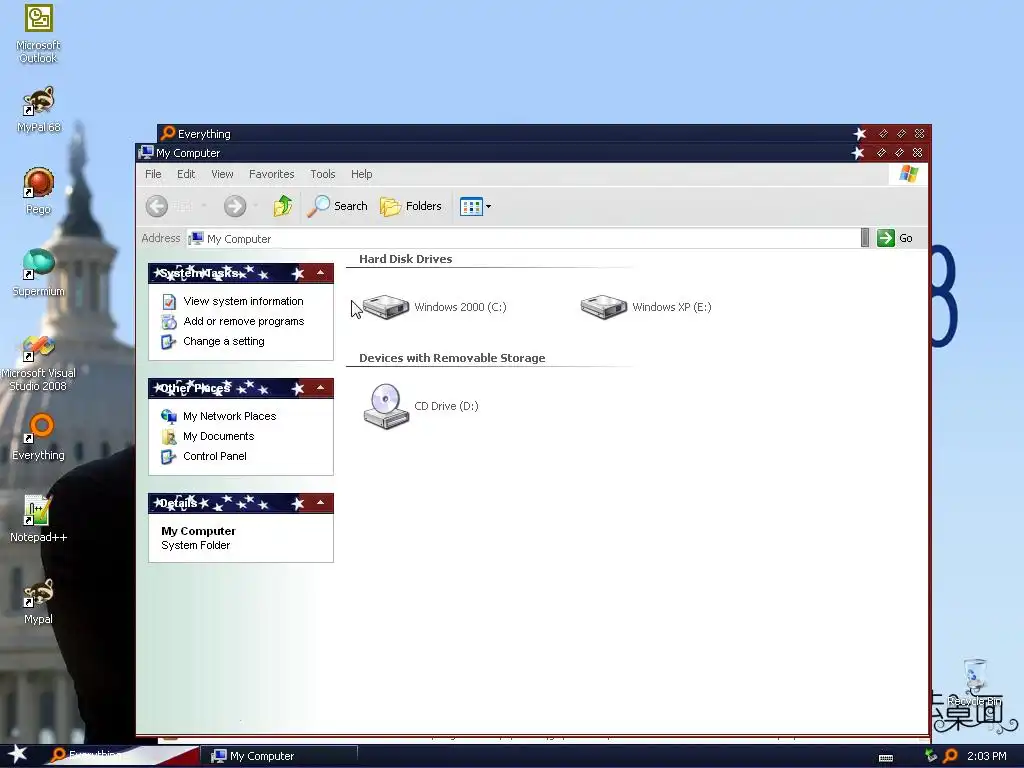Open the Favorites menu
The image size is (1024, 768).
tap(272, 174)
